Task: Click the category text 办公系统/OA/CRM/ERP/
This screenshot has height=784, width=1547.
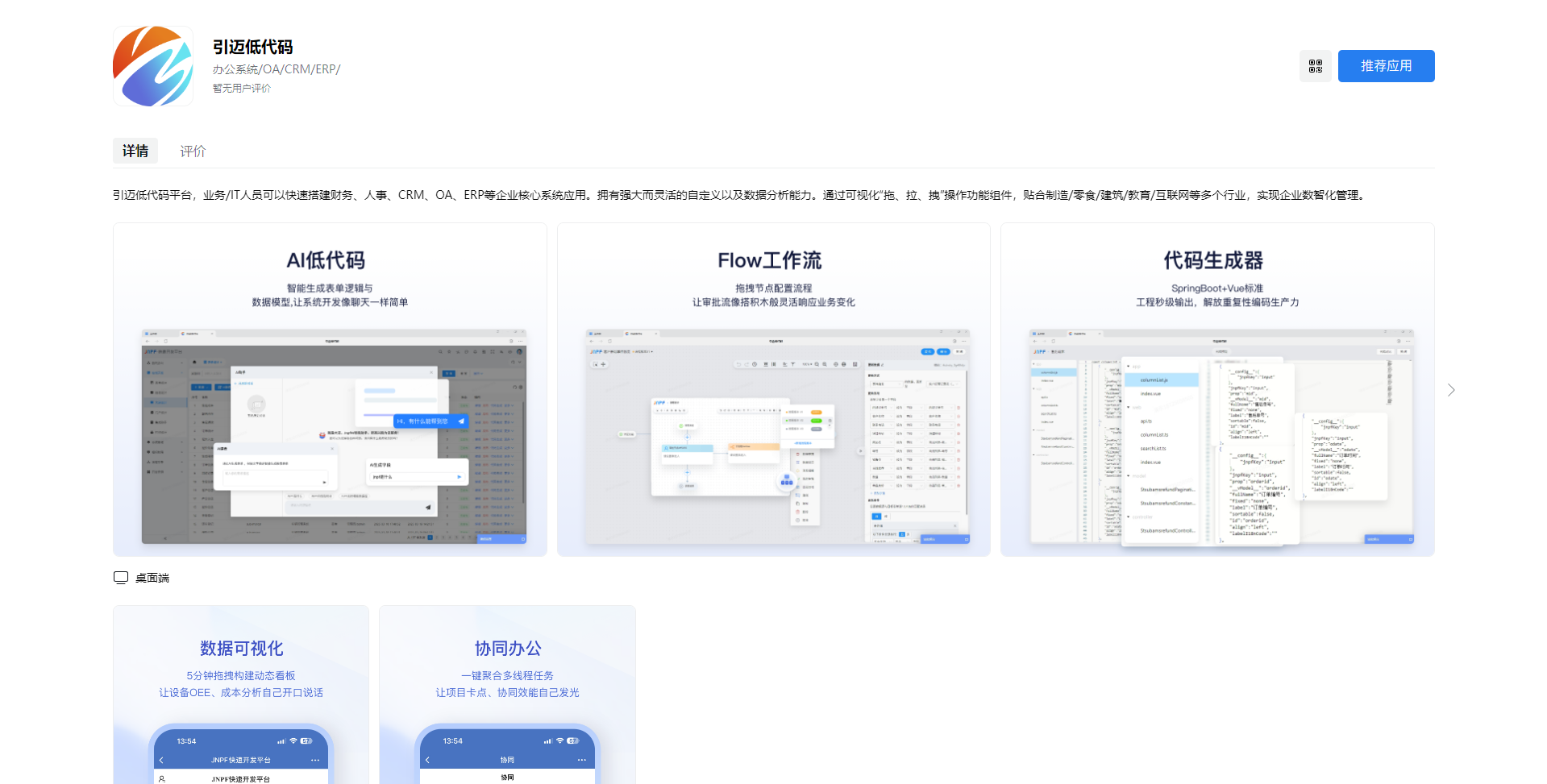Action: pyautogui.click(x=277, y=69)
